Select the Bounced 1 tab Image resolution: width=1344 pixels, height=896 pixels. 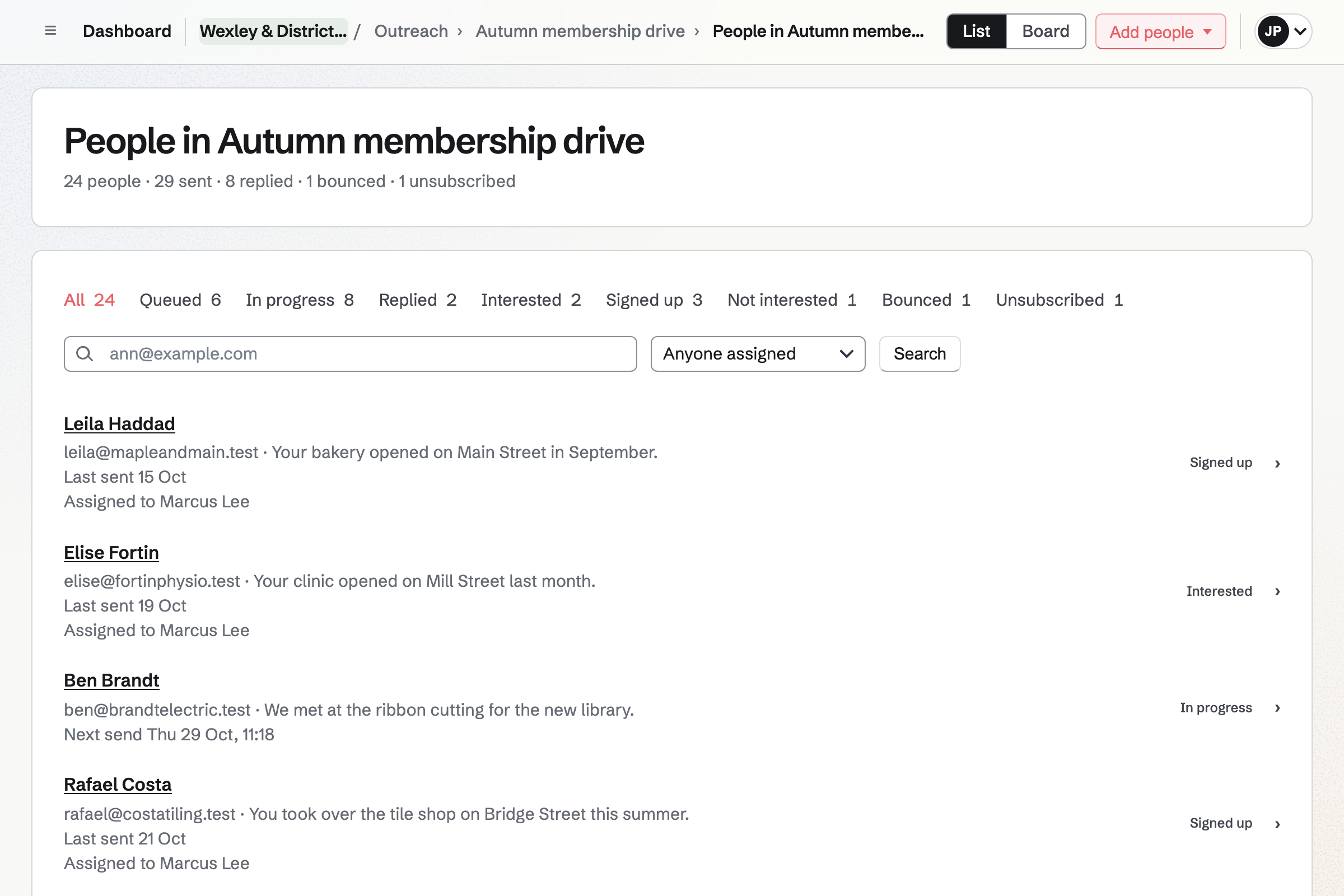[x=926, y=300]
